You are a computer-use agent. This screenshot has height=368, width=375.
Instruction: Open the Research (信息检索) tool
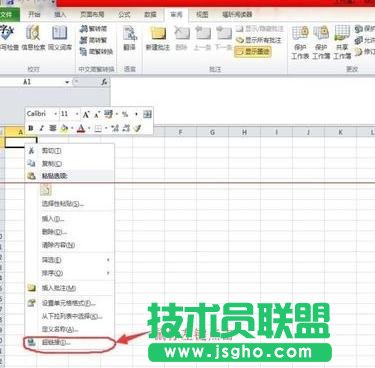click(x=33, y=38)
